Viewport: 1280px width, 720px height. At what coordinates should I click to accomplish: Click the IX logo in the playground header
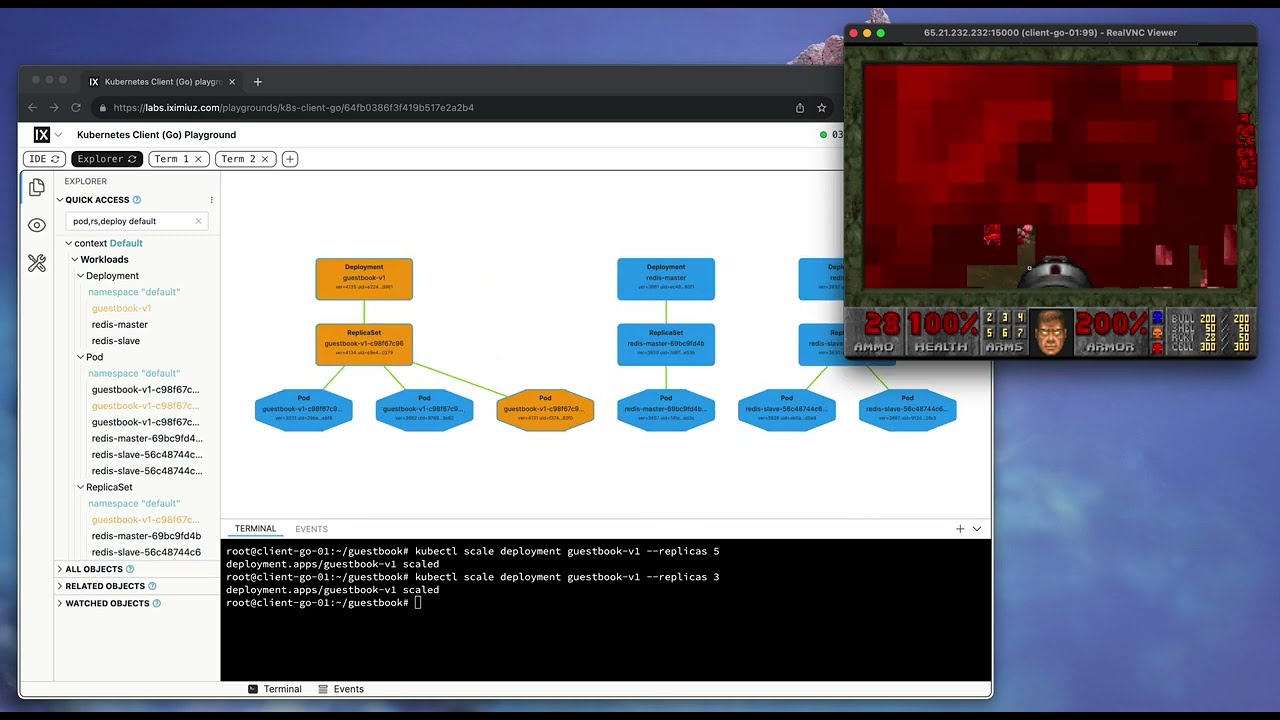42,135
